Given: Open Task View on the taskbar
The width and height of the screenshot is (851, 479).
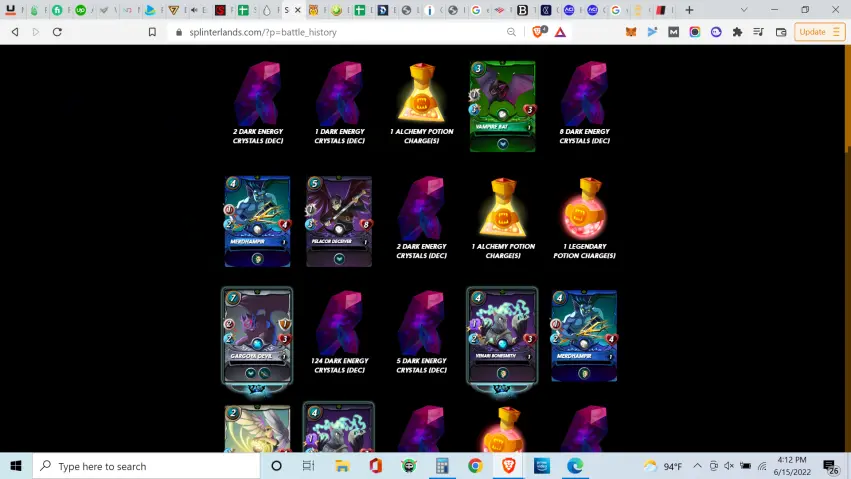Looking at the screenshot, I should pos(308,466).
